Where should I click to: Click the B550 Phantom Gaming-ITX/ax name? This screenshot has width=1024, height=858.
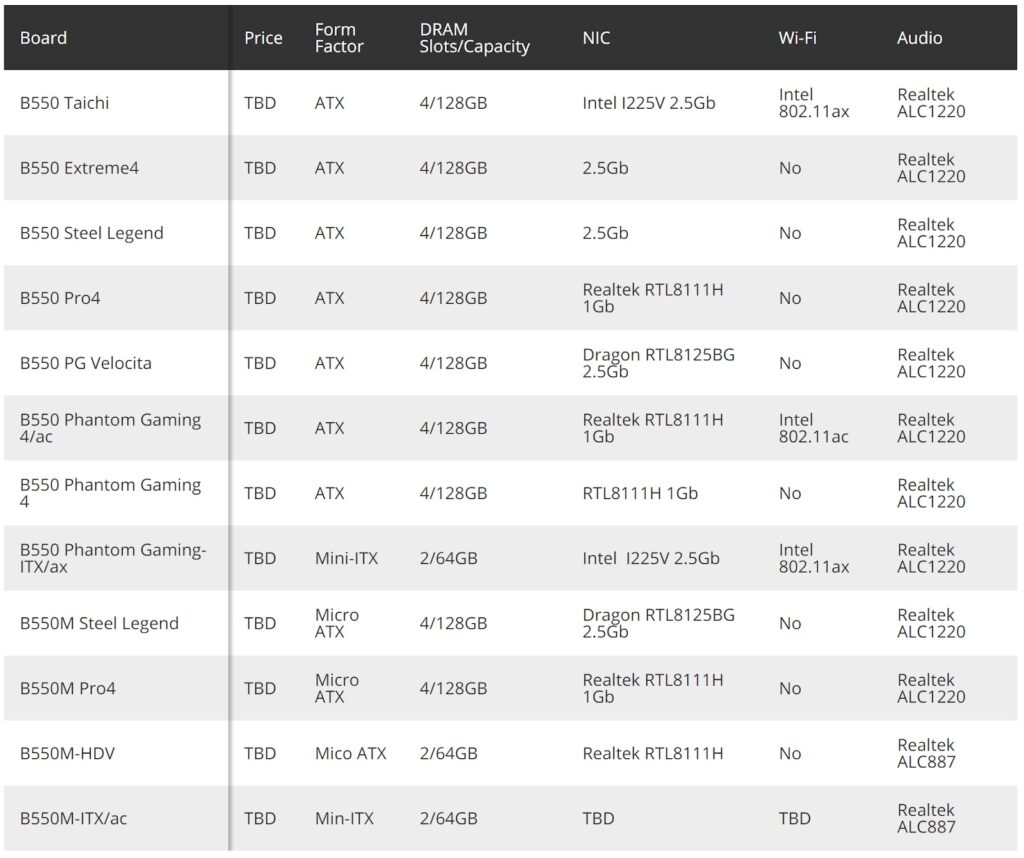pyautogui.click(x=112, y=558)
